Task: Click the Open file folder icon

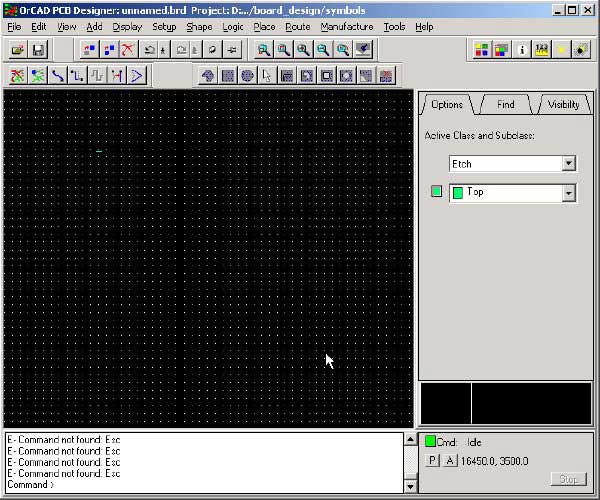Action: (18, 49)
